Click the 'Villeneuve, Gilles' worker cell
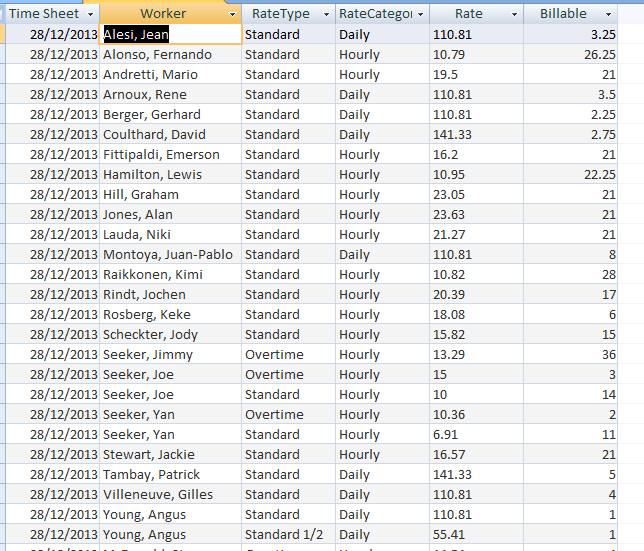Image resolution: width=644 pixels, height=551 pixels. pos(170,494)
